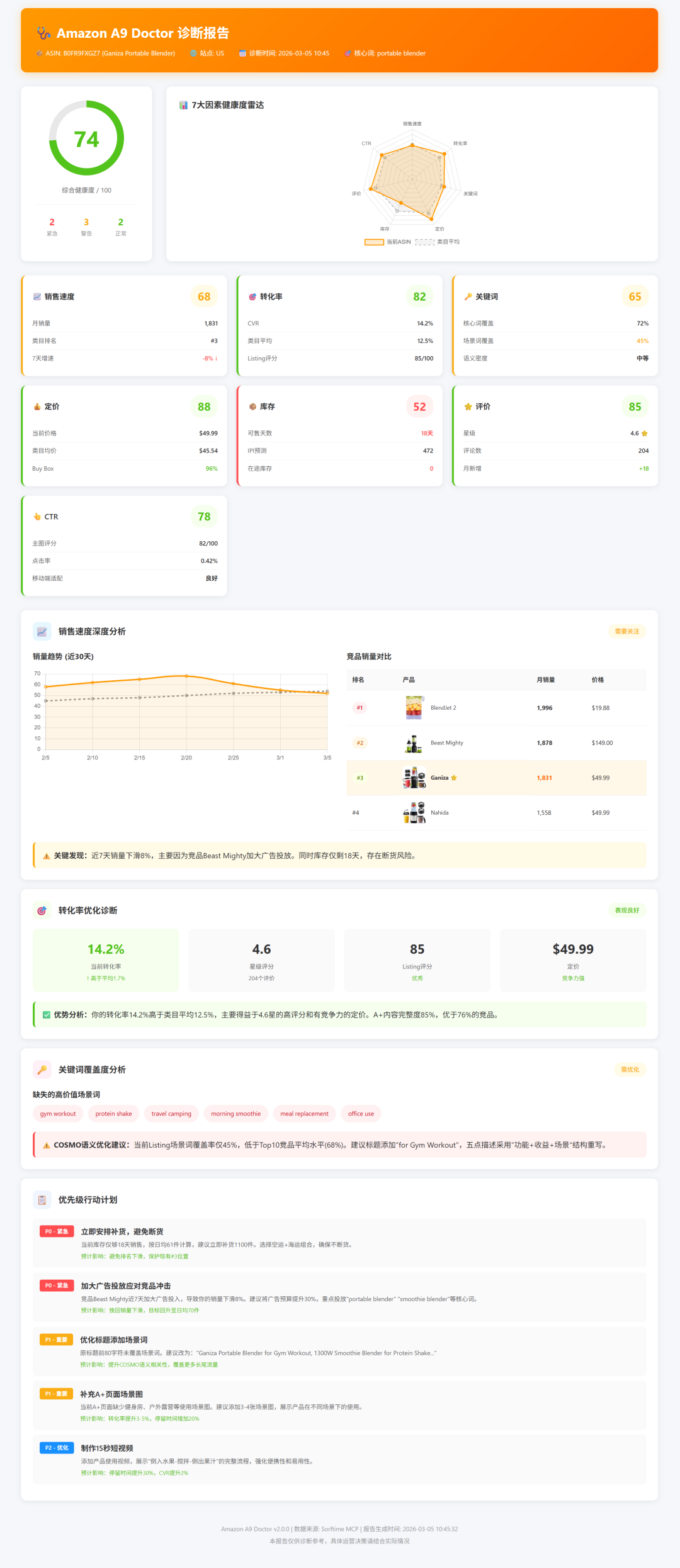The image size is (680, 1568).
Task: Click the pointing hand icon beside CTR
Action: [x=37, y=517]
